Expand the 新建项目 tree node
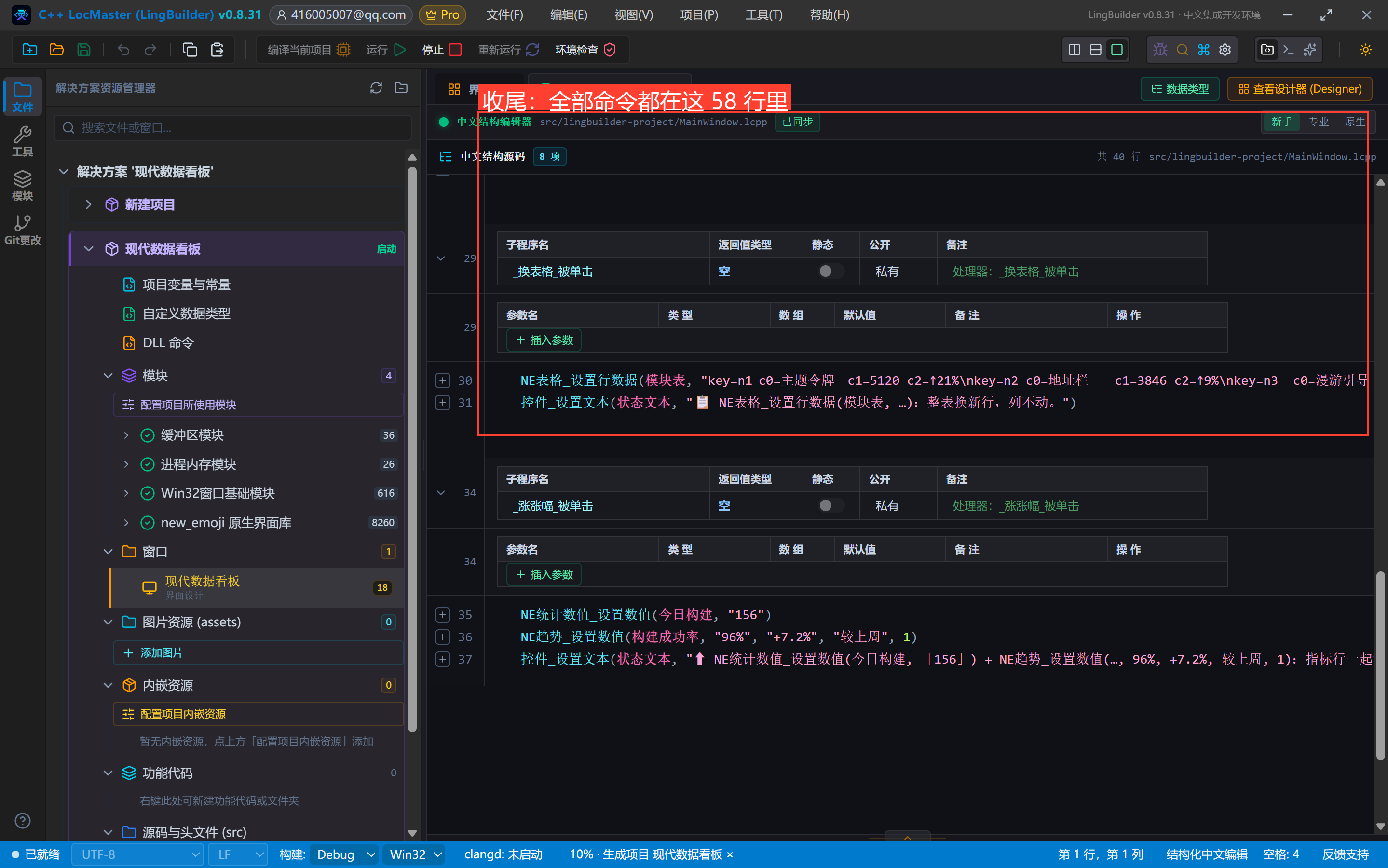This screenshot has height=868, width=1388. click(x=88, y=204)
